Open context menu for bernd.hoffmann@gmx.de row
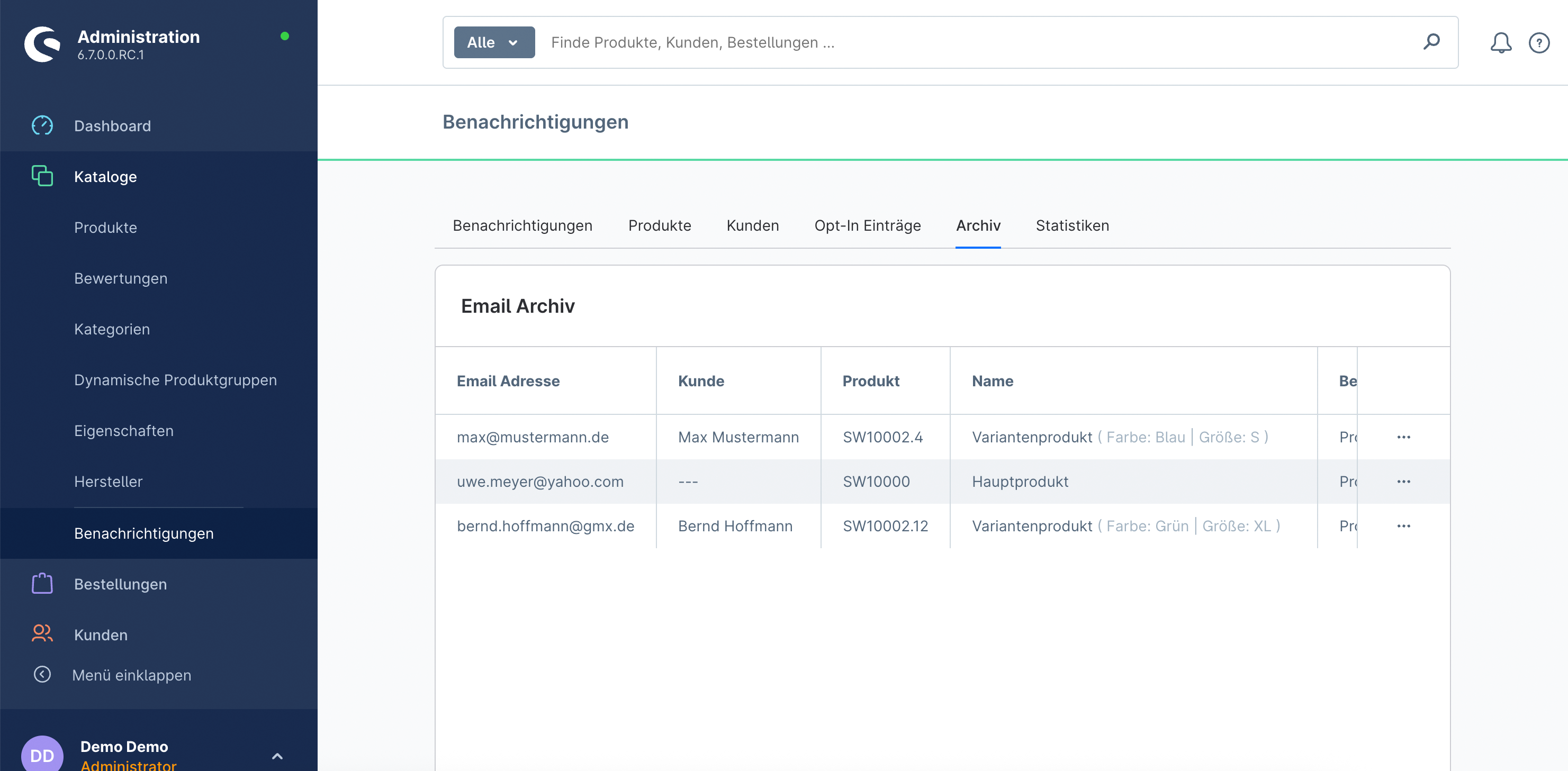1568x771 pixels. click(1404, 526)
